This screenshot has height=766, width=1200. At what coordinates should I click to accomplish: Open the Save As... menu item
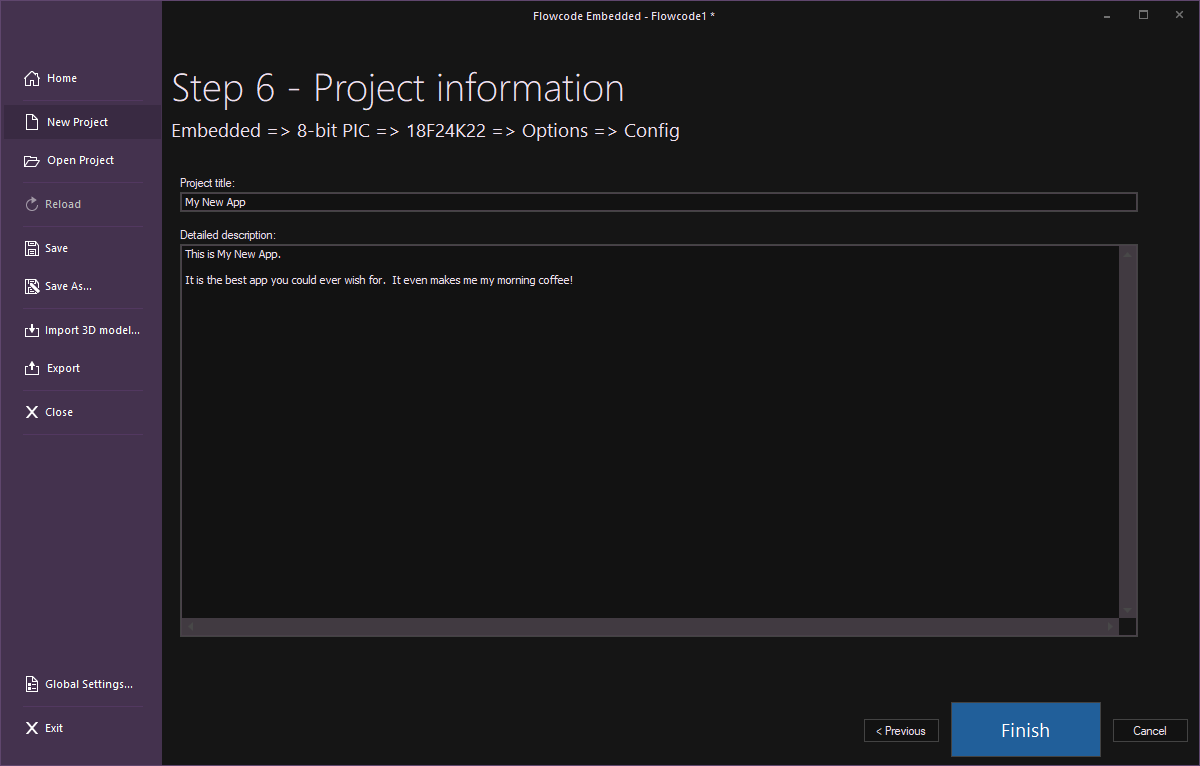click(68, 286)
